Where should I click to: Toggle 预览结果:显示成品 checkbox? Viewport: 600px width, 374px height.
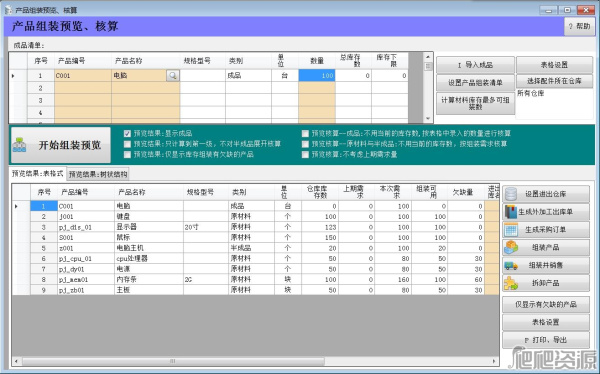pyautogui.click(x=127, y=134)
